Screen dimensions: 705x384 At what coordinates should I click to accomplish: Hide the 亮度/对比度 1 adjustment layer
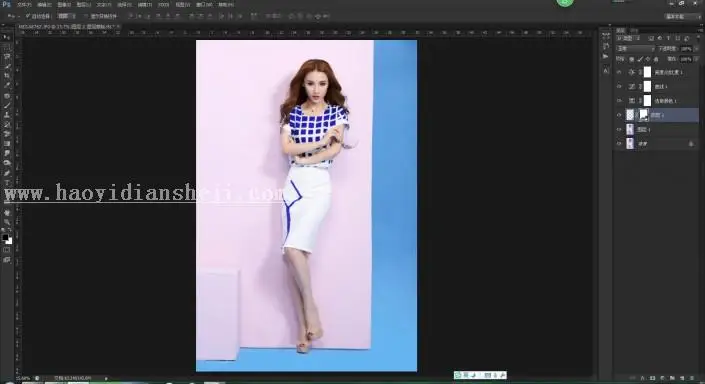(x=619, y=72)
